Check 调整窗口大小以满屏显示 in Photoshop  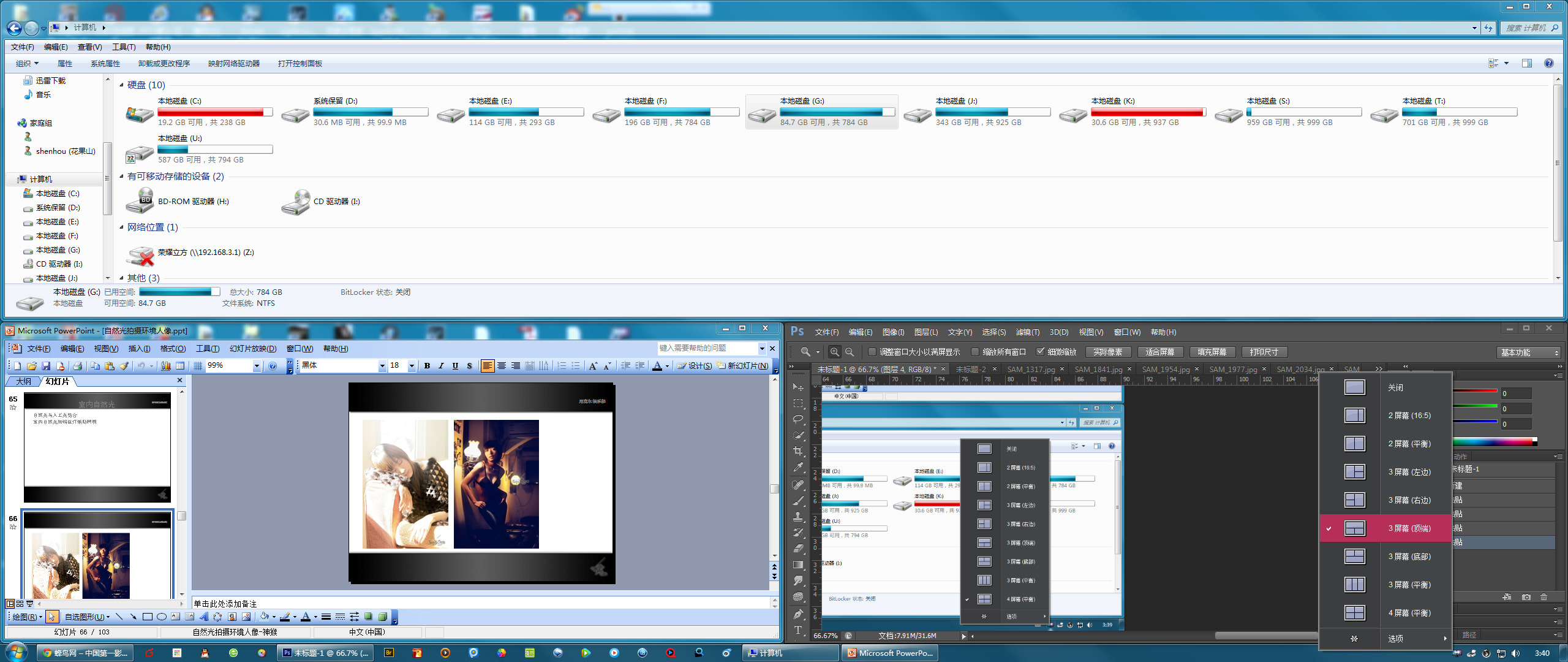coord(872,352)
